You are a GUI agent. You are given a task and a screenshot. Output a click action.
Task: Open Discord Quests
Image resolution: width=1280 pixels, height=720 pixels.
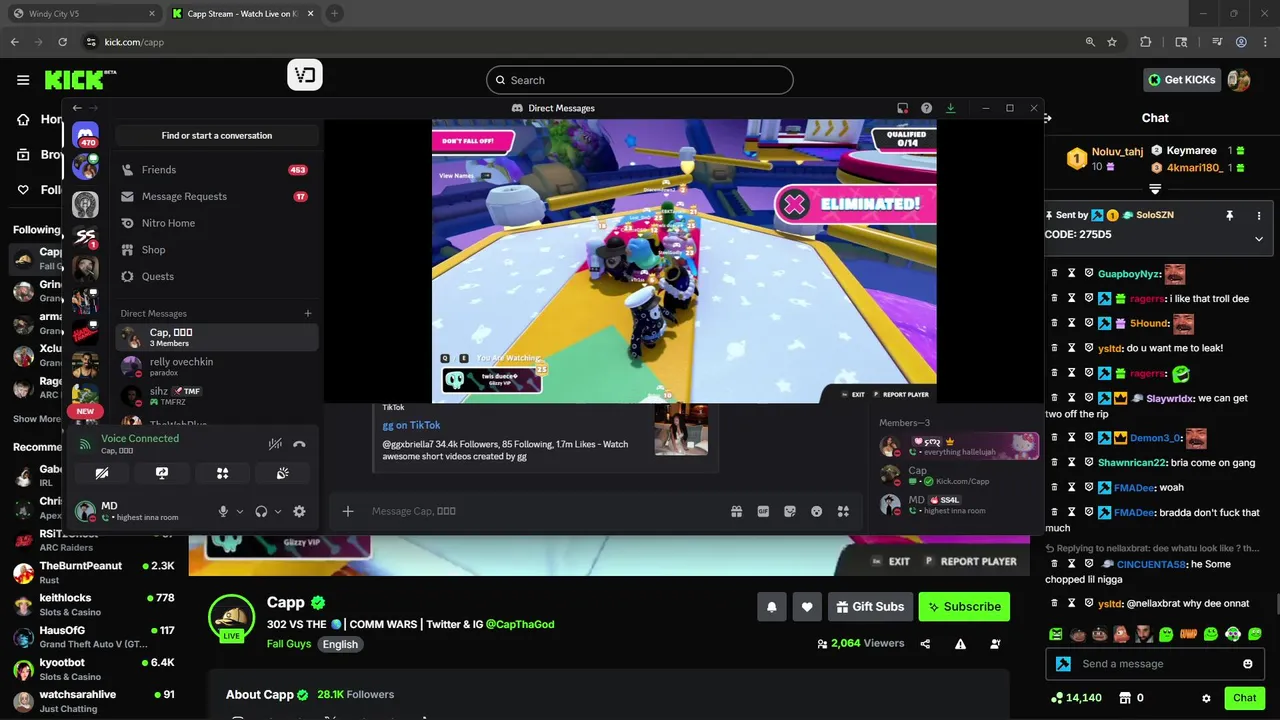216,276
